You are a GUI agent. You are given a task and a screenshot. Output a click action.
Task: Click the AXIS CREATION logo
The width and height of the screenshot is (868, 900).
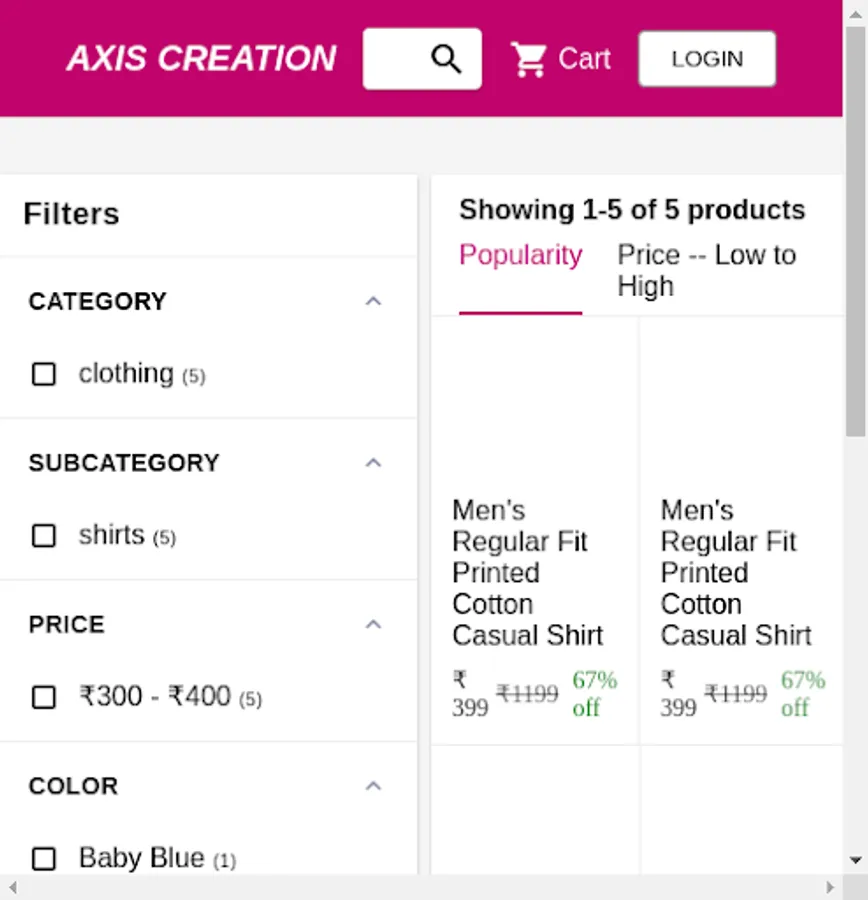(202, 59)
